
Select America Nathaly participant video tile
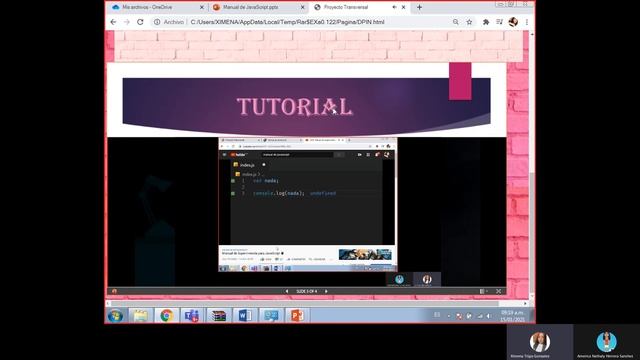pos(606,342)
